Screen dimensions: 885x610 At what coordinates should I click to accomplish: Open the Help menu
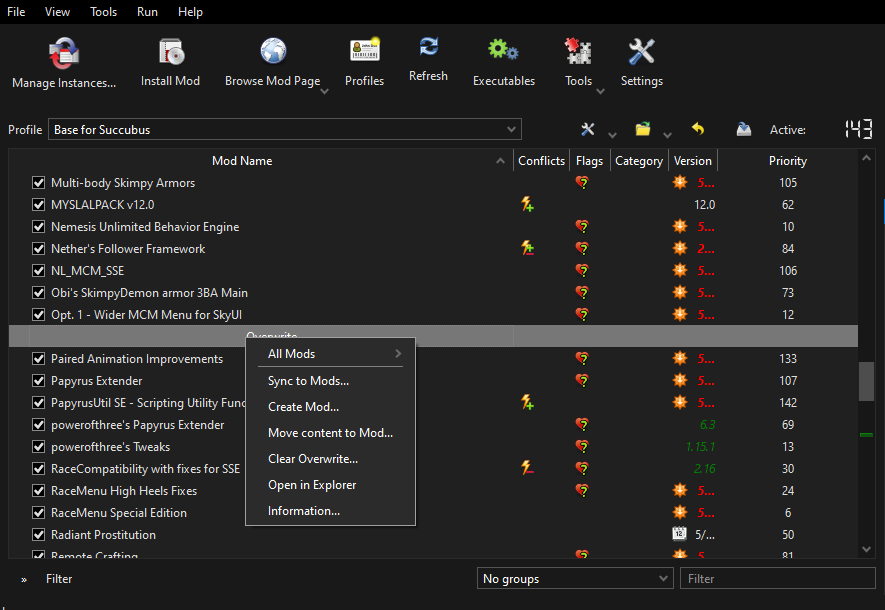190,12
